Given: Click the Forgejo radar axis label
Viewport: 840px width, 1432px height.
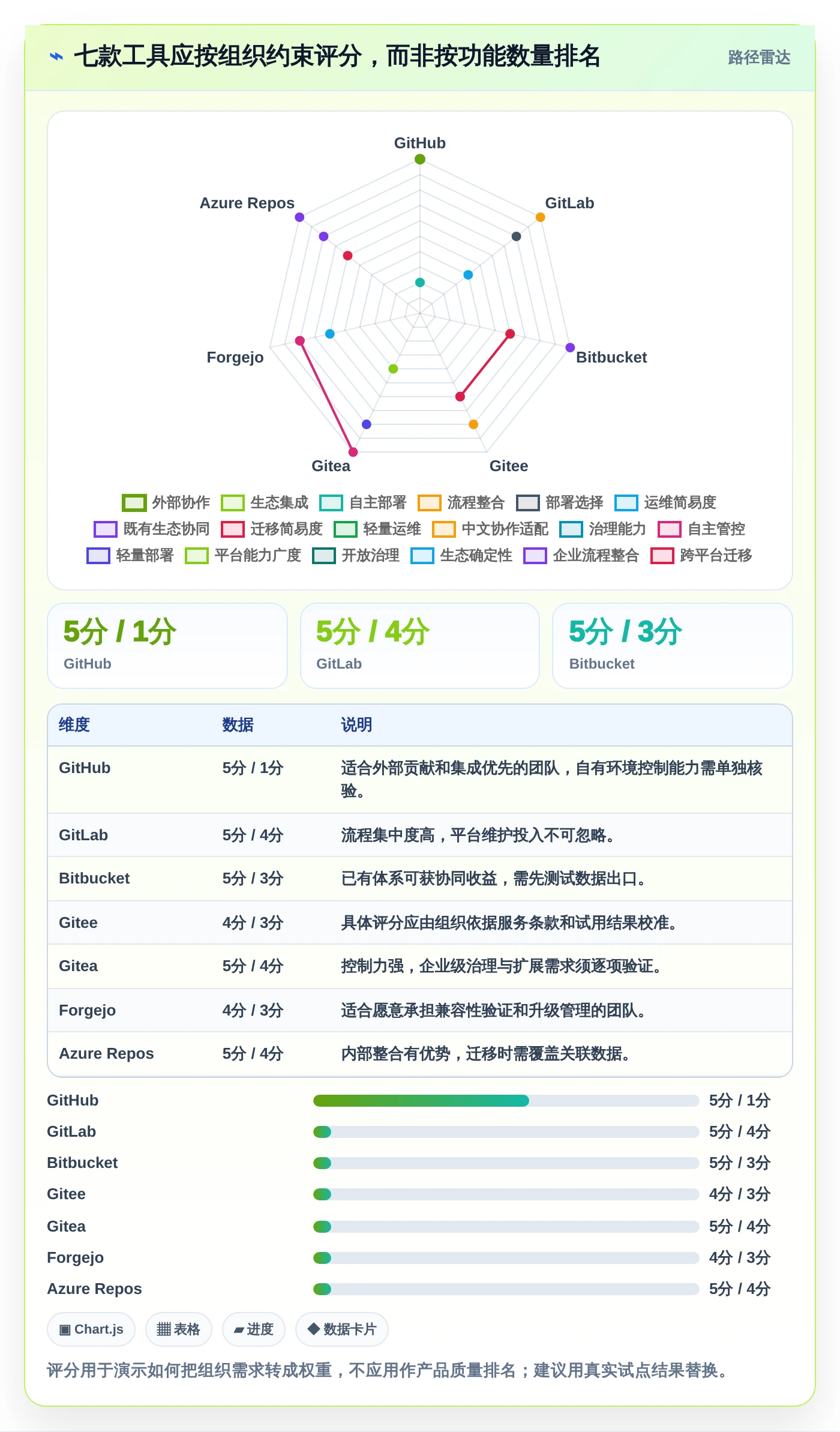Looking at the screenshot, I should (x=235, y=357).
